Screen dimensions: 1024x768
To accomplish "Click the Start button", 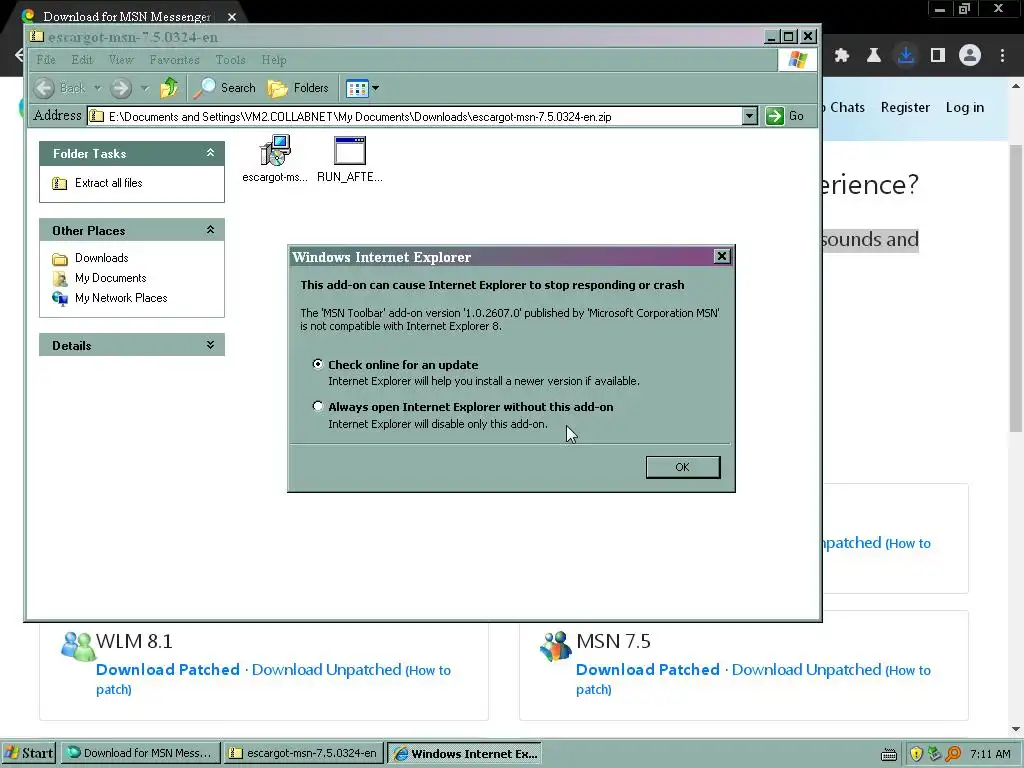I will tap(29, 753).
